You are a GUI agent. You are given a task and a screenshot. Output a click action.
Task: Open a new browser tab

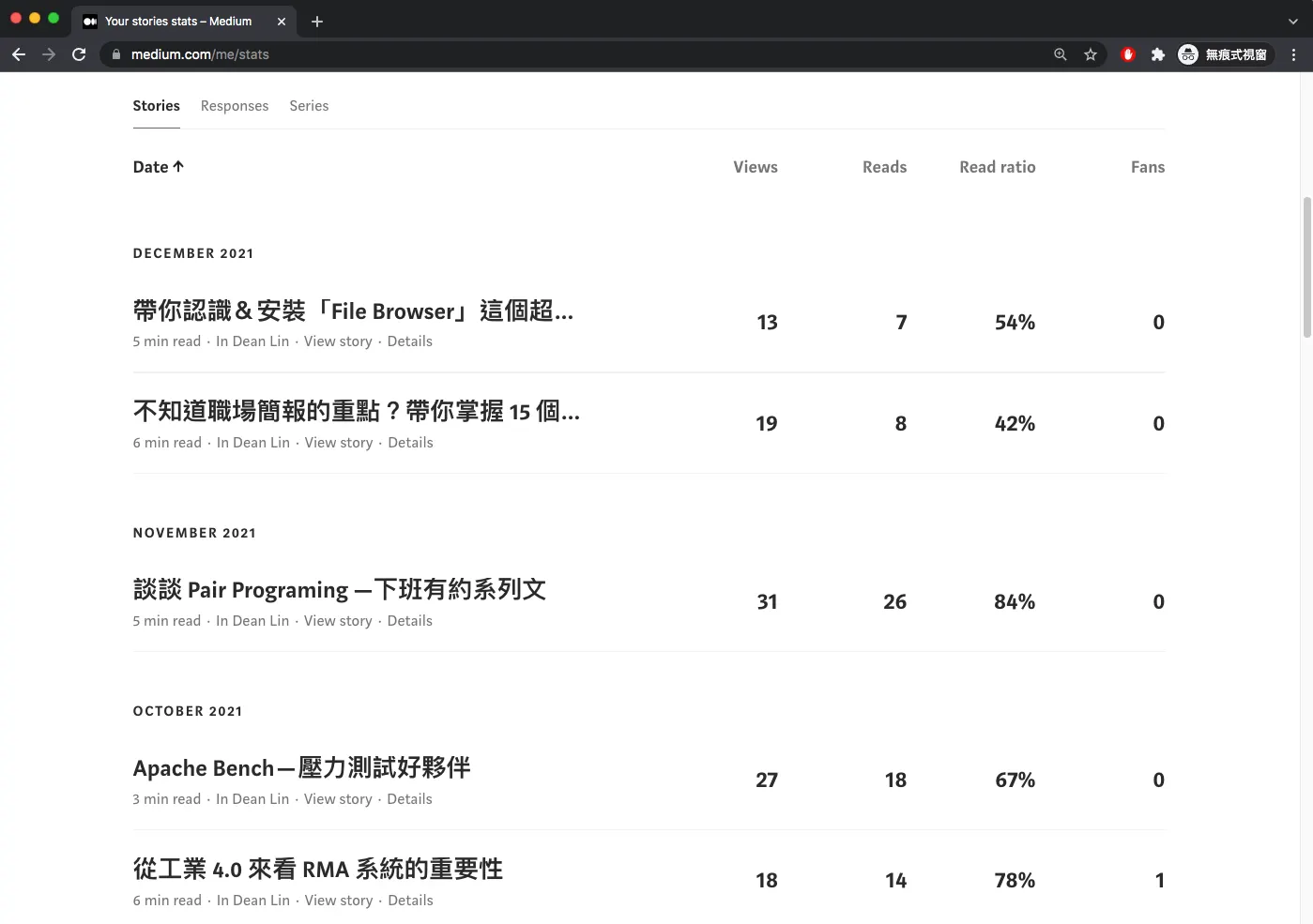point(317,21)
